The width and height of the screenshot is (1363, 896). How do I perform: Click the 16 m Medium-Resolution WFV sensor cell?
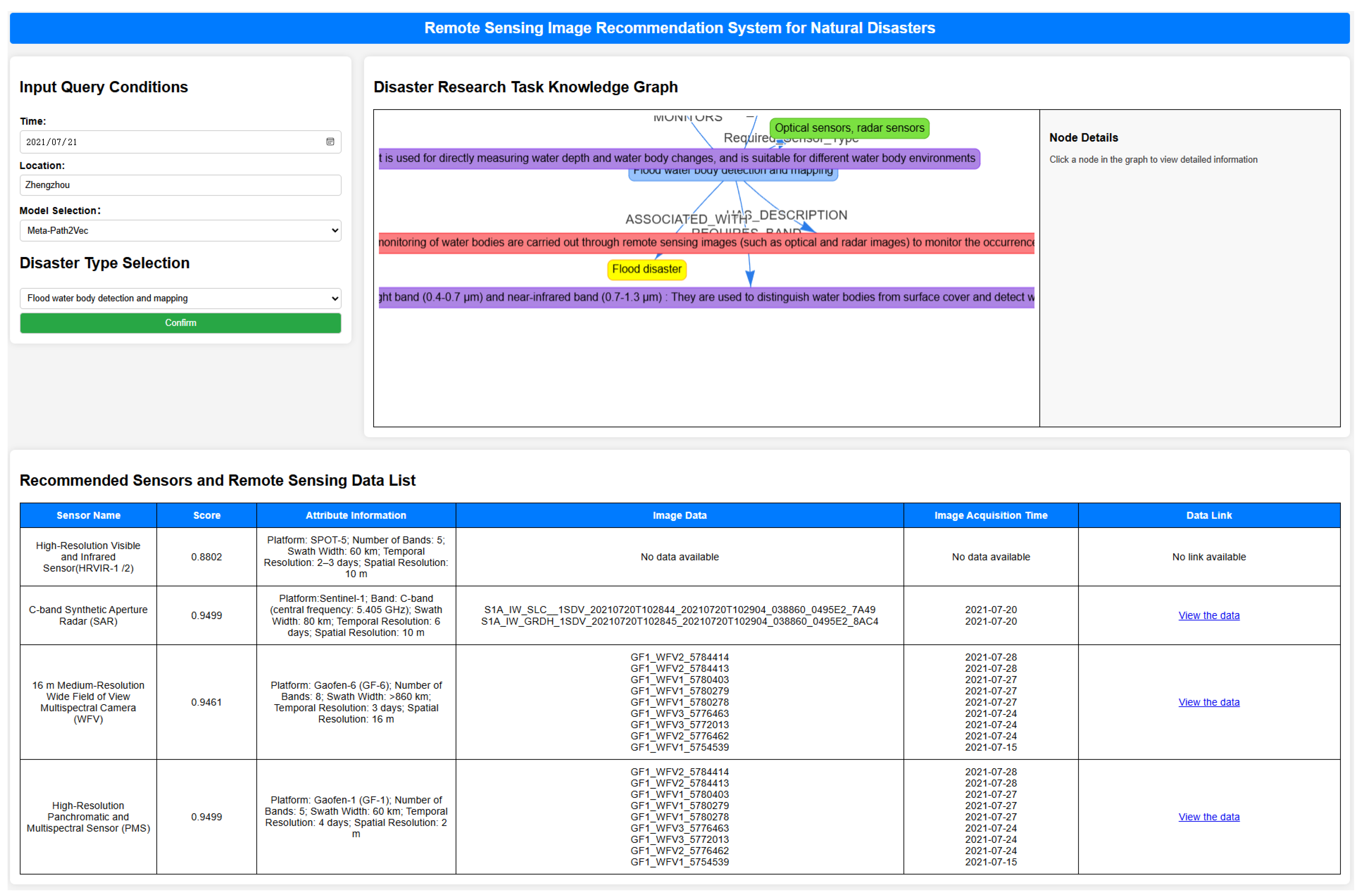tap(88, 703)
